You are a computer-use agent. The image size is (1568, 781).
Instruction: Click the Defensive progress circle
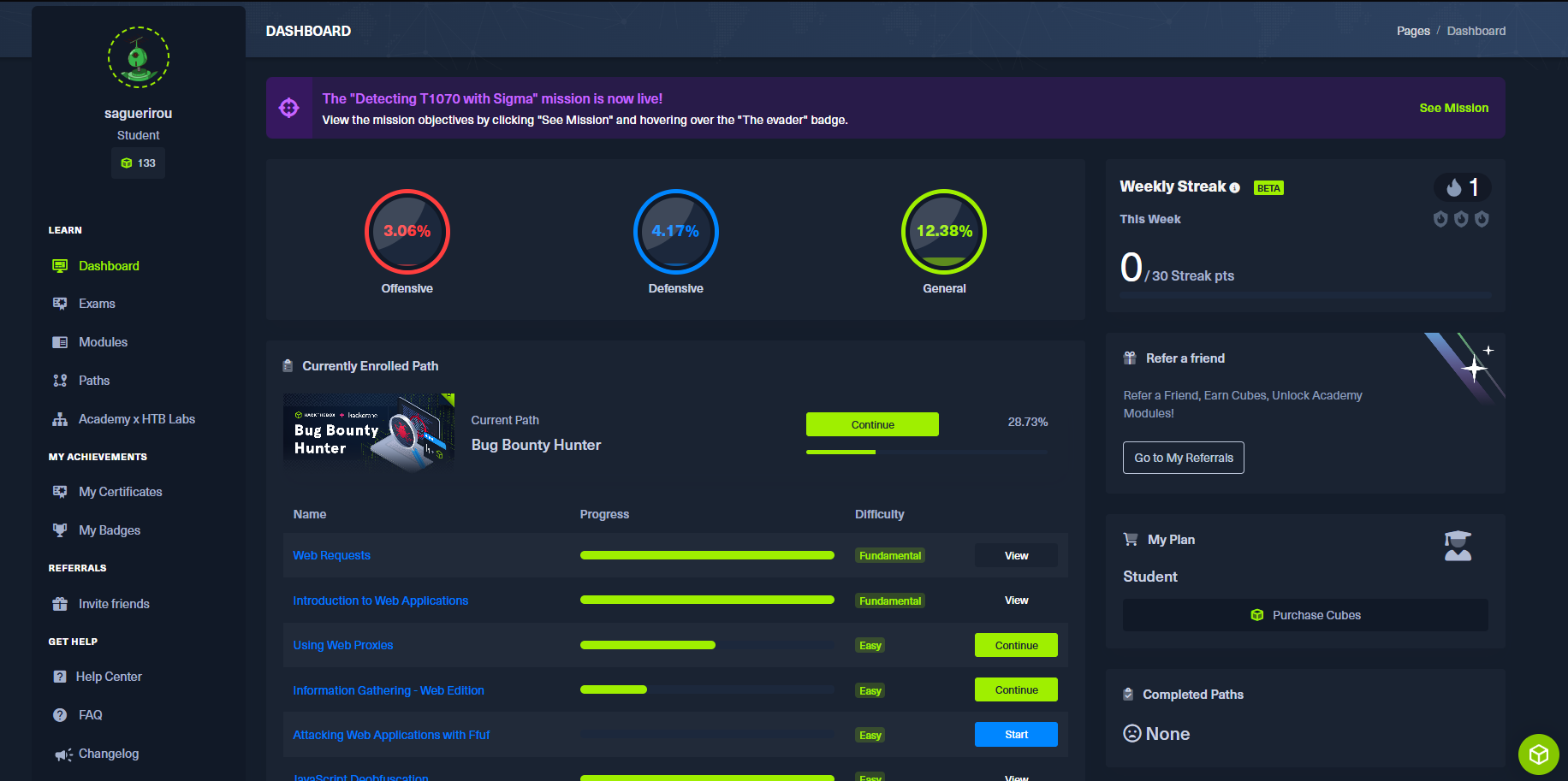pyautogui.click(x=675, y=231)
